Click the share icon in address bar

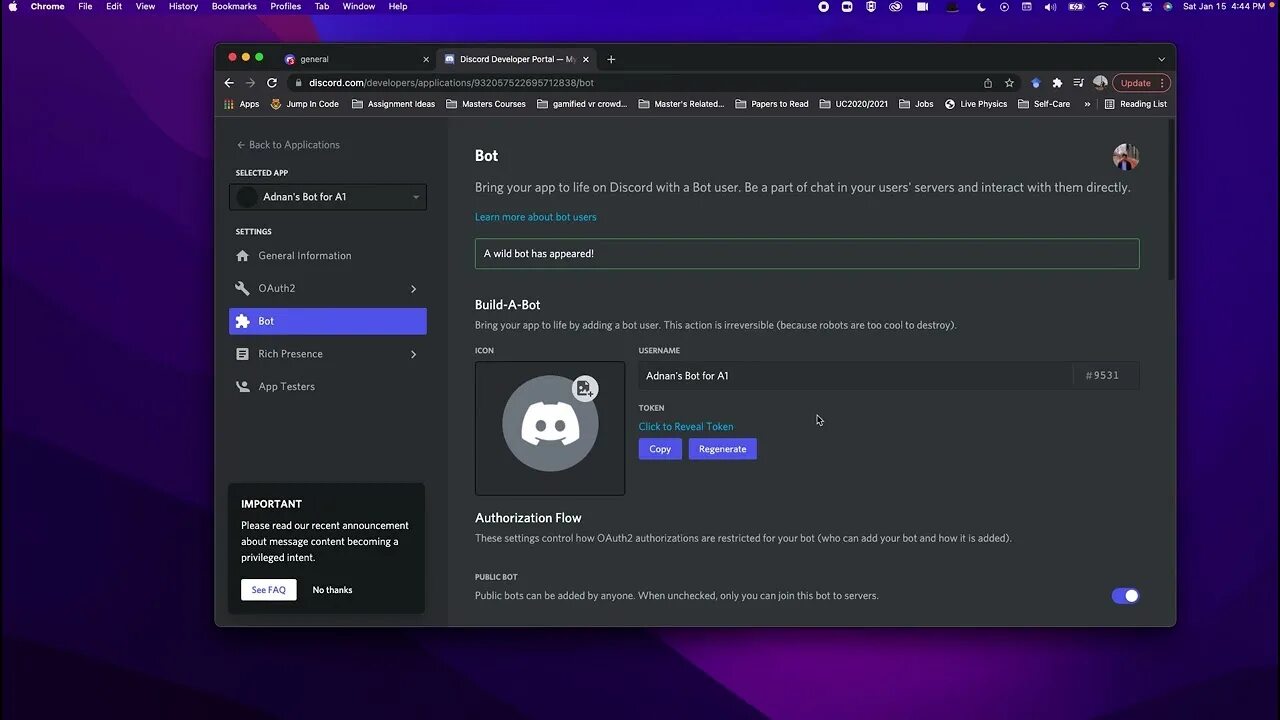(988, 83)
